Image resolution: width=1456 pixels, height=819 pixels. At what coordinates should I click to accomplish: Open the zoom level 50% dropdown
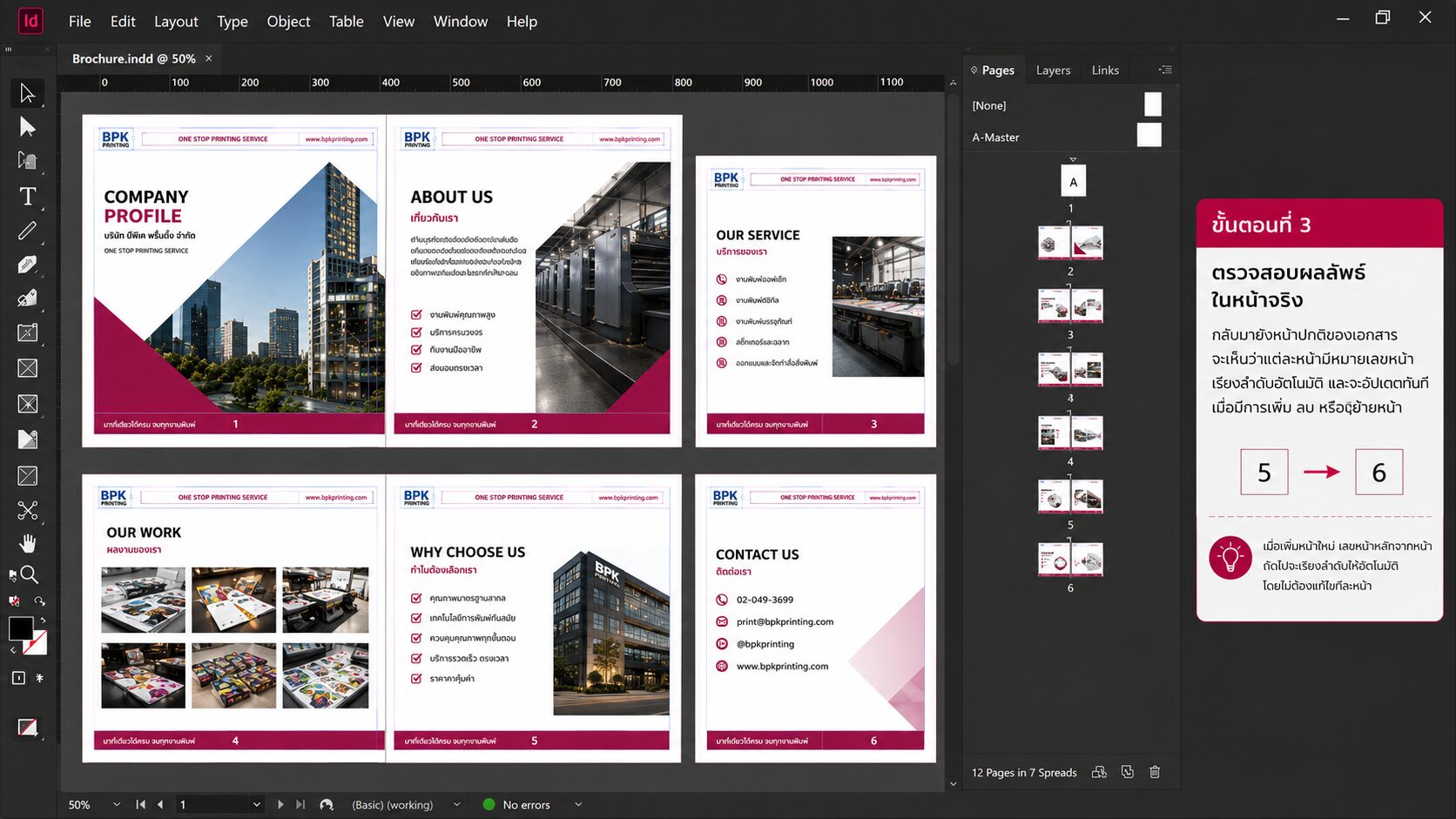tap(117, 804)
